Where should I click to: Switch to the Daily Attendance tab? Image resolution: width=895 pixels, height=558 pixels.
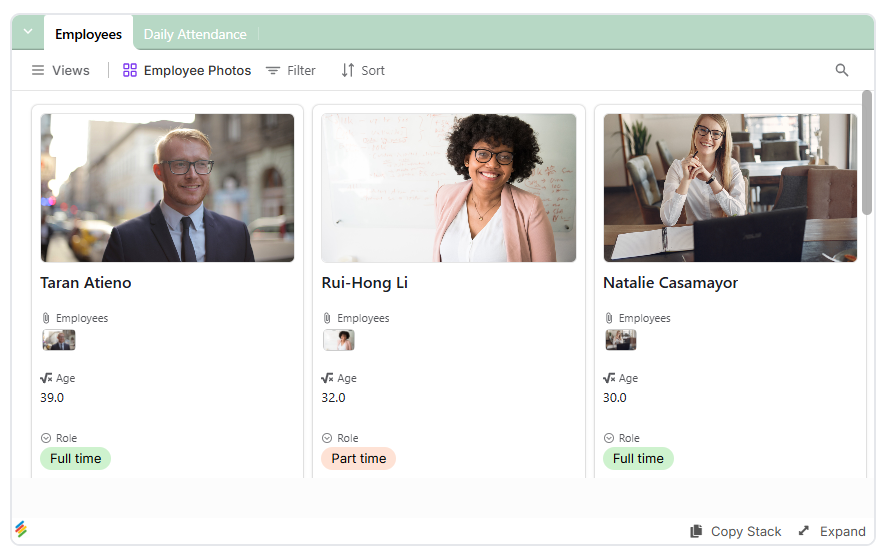coord(195,34)
